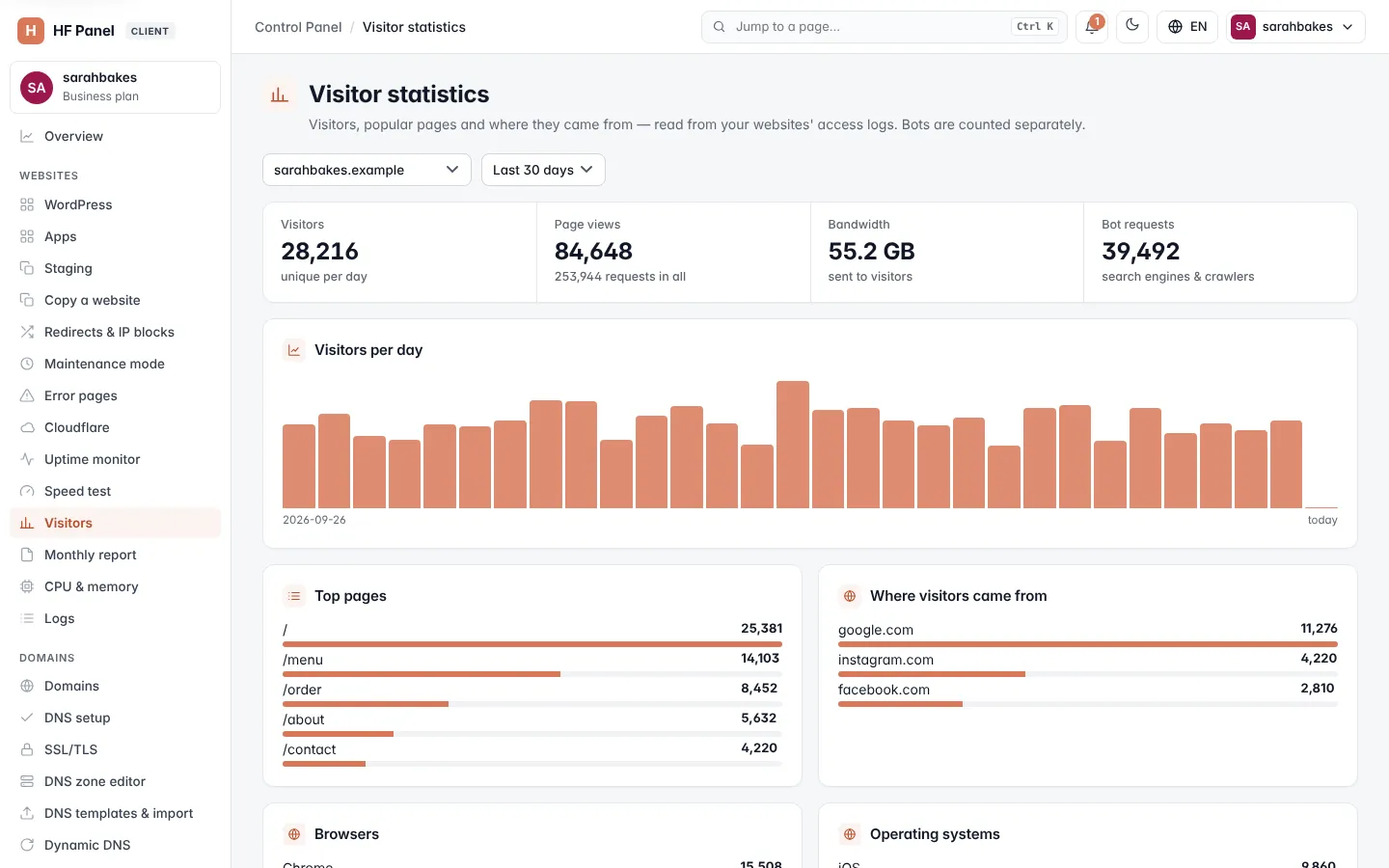The height and width of the screenshot is (868, 1389).
Task: Toggle dark mode with the moon icon
Action: tap(1132, 27)
